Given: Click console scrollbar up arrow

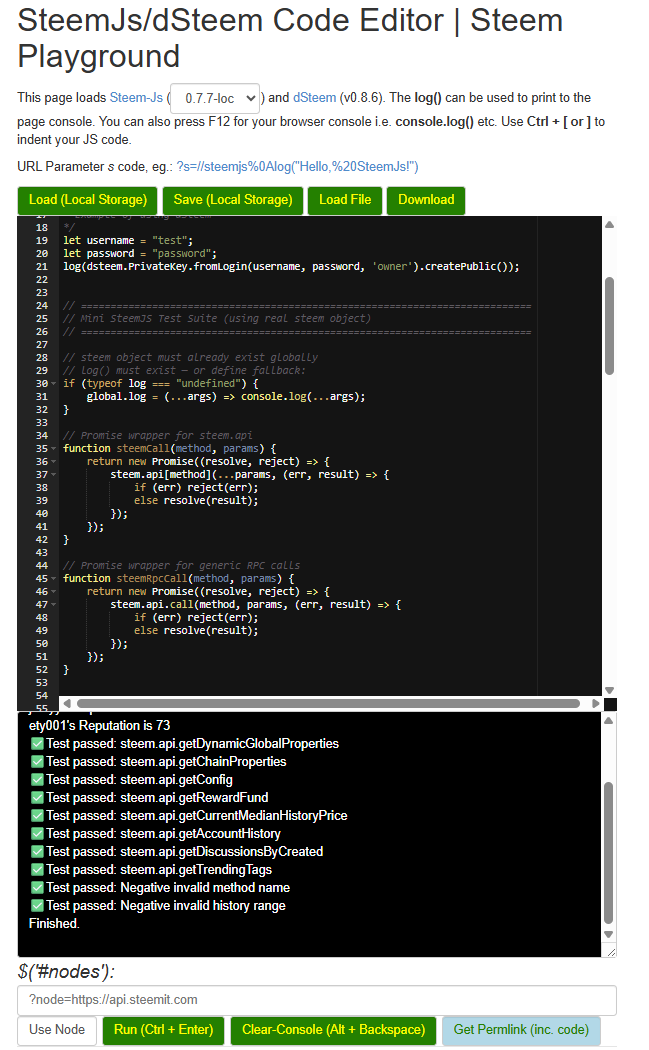Looking at the screenshot, I should point(609,721).
